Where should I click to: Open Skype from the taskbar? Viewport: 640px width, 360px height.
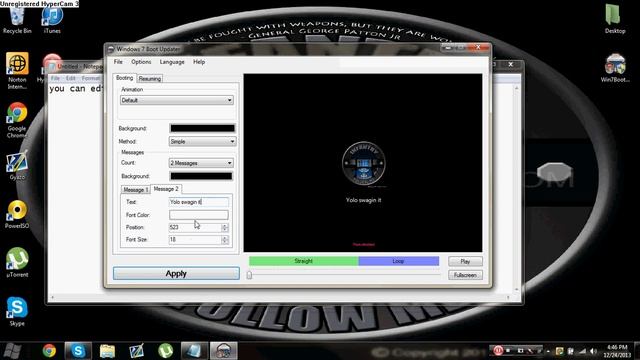click(78, 351)
